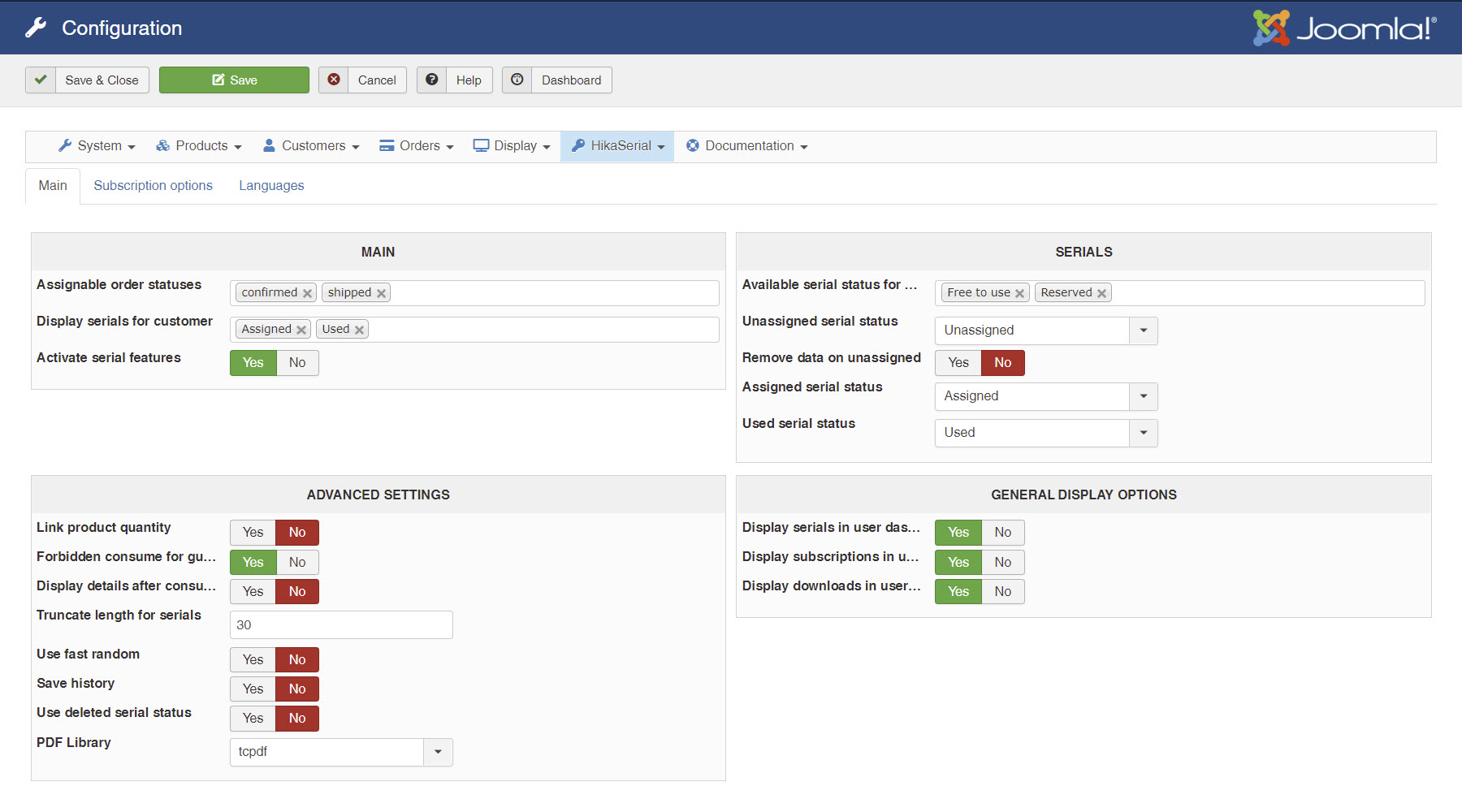Click the red Cancel icon
Screen dimensions: 1462x812
pos(334,80)
